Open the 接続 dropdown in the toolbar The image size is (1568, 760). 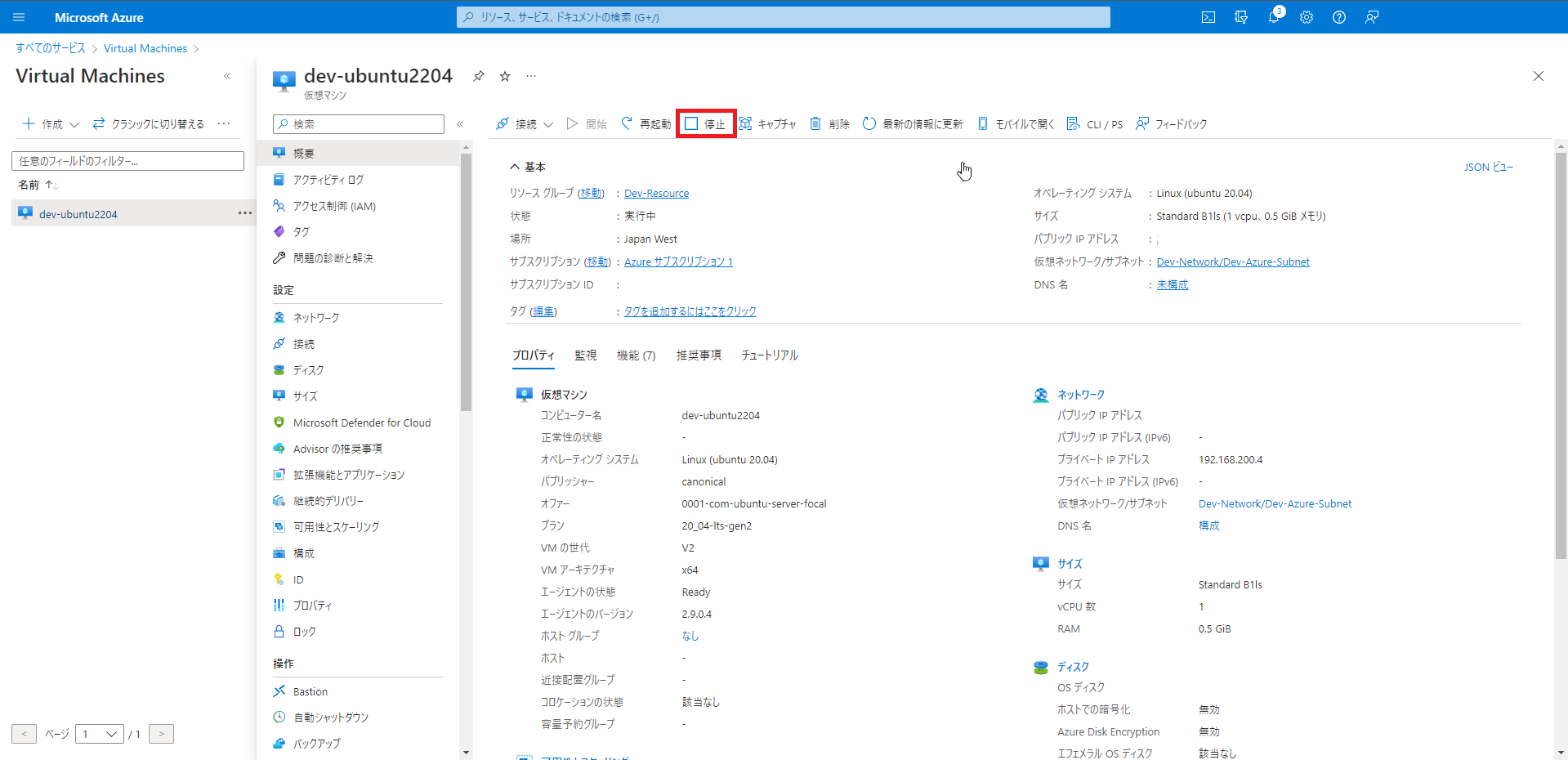click(525, 124)
